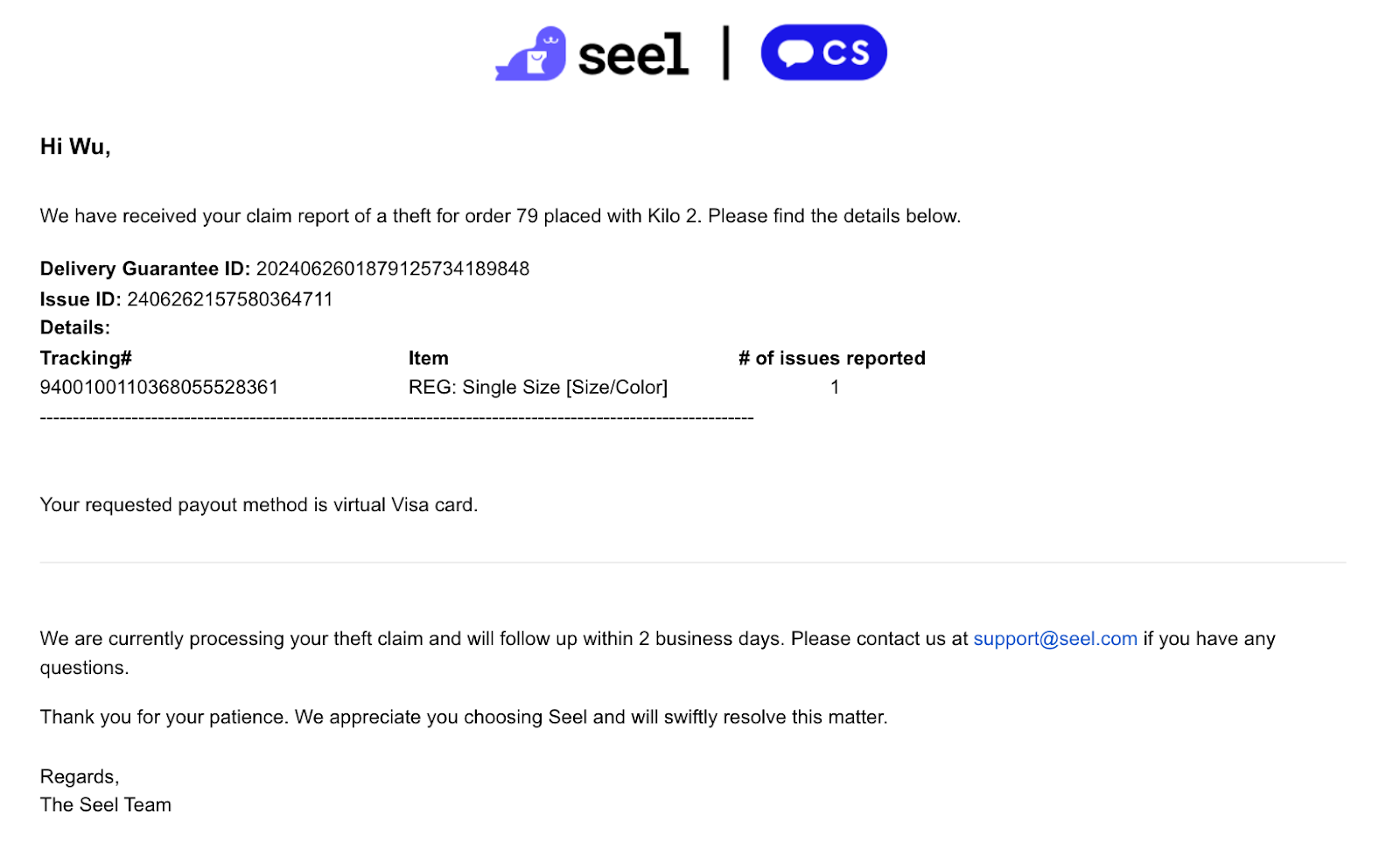The height and width of the screenshot is (842, 1400).
Task: Click the 'Thank you for your patience' paragraph
Action: tap(464, 718)
